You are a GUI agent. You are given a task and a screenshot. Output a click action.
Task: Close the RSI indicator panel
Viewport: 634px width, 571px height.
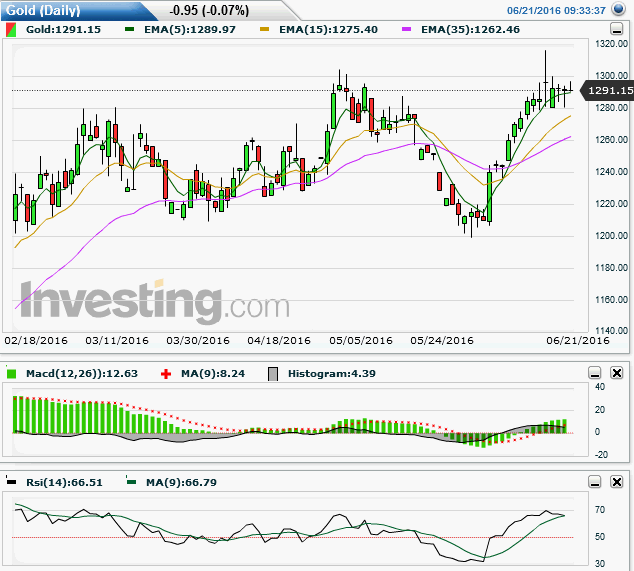(617, 482)
